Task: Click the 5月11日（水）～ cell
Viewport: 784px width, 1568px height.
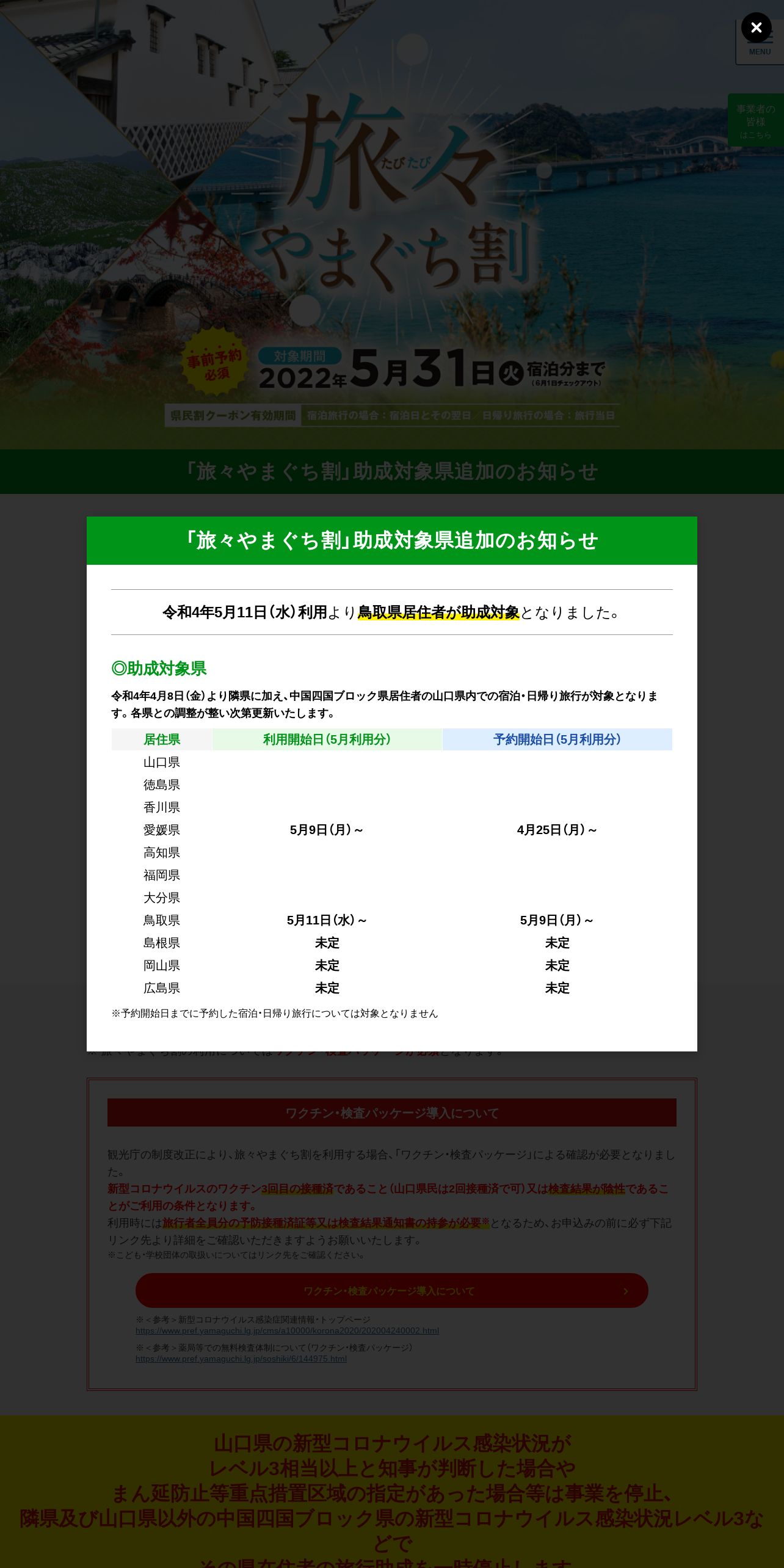Action: [327, 921]
